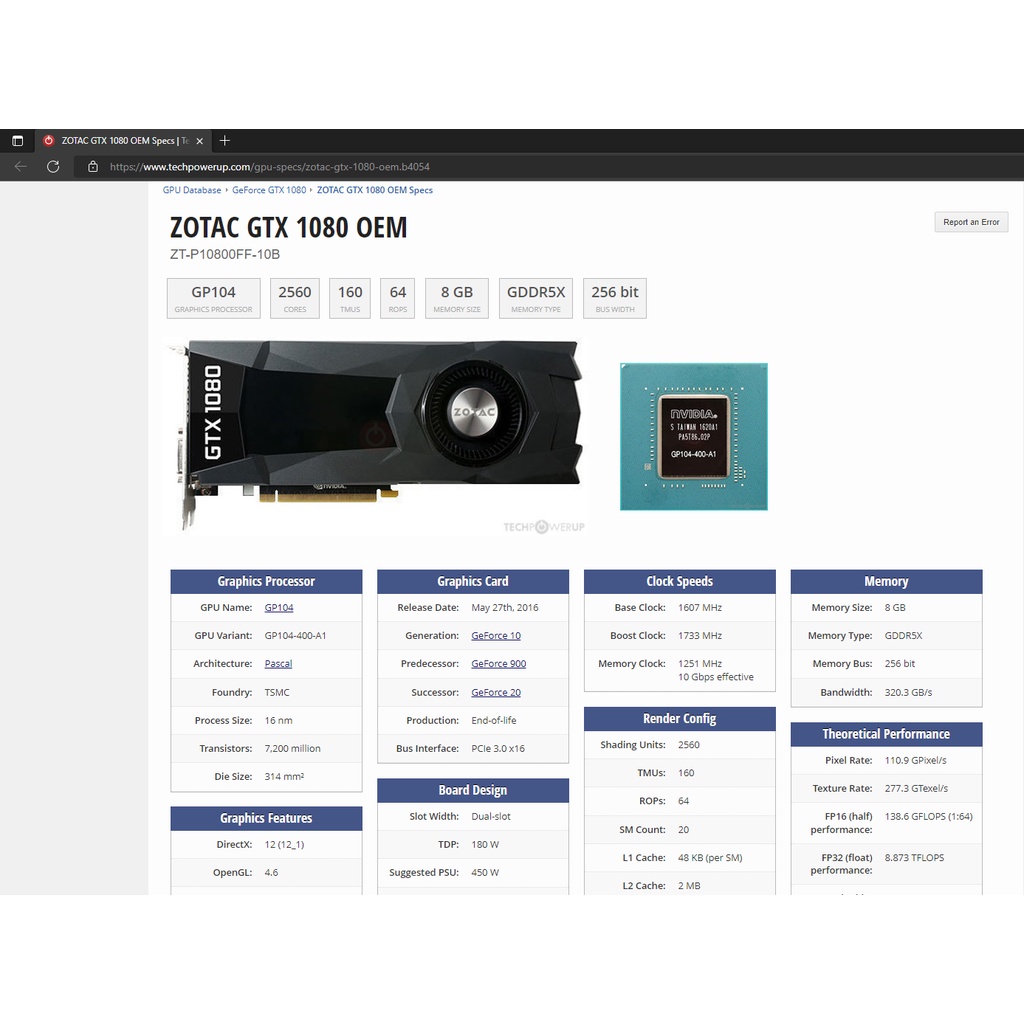Open the GeForce 10 generation link
1024x1024 pixels.
coord(496,636)
